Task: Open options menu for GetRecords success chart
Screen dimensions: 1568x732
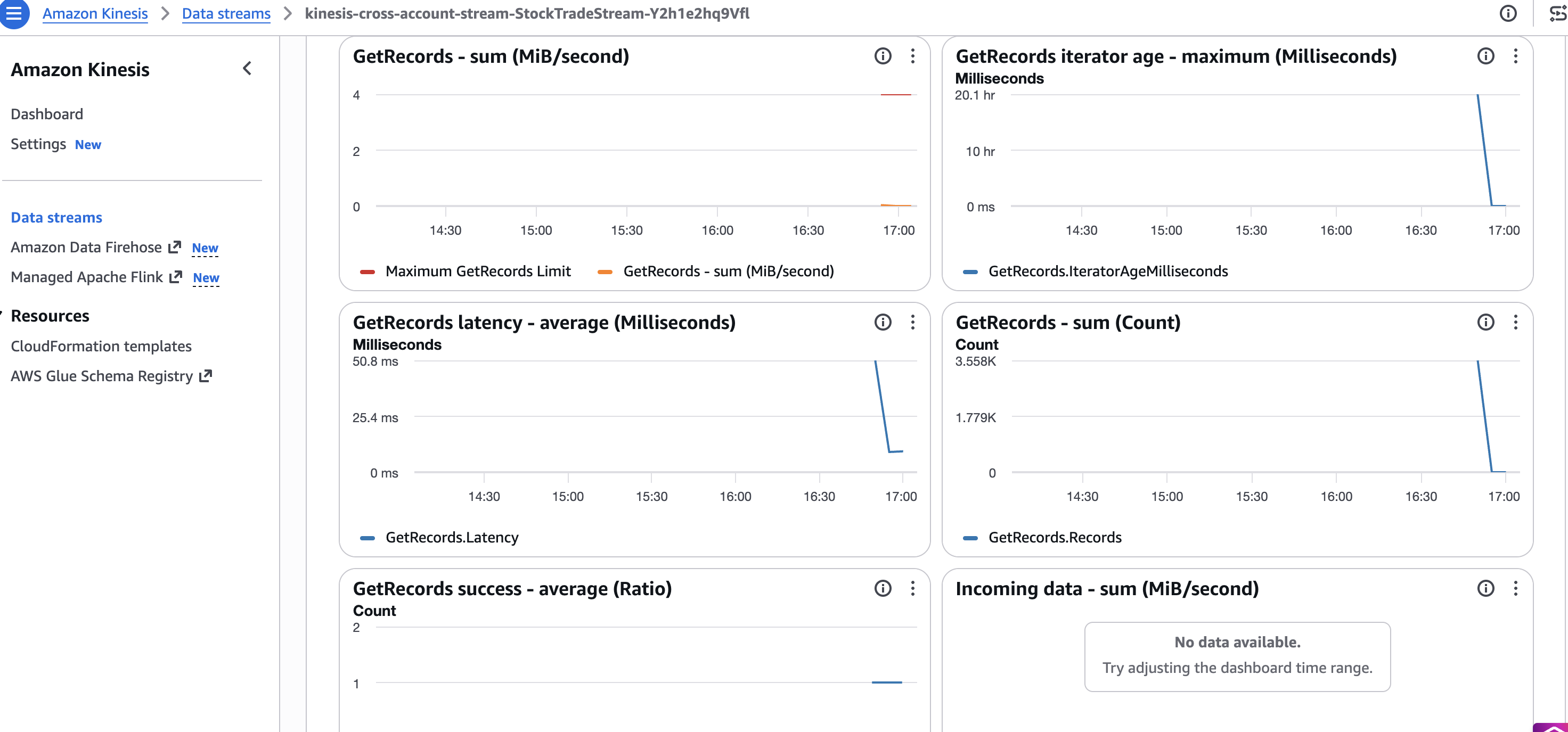Action: [x=912, y=588]
